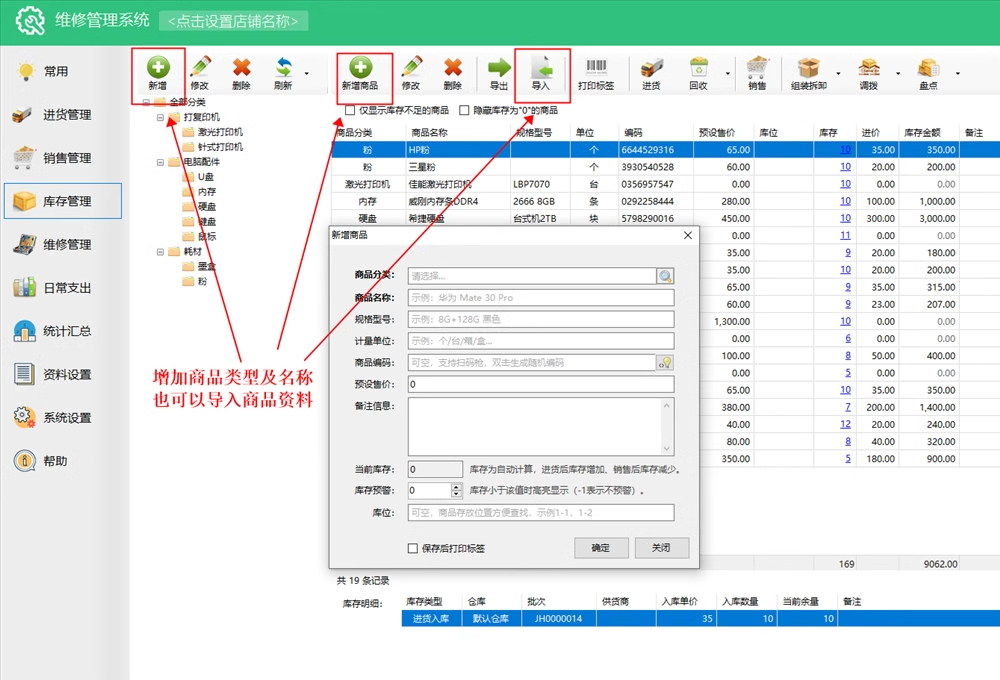Open 维修管理 in the sidebar

[x=62, y=244]
